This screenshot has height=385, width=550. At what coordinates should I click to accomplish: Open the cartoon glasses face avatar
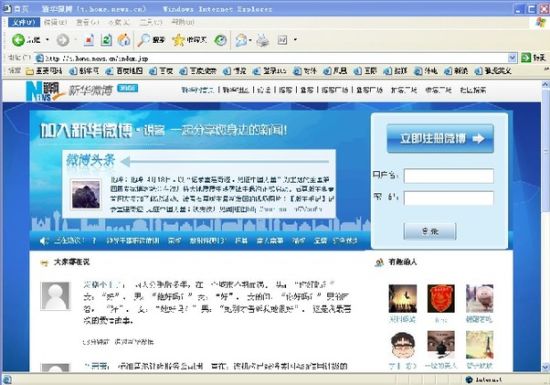pos(403,345)
